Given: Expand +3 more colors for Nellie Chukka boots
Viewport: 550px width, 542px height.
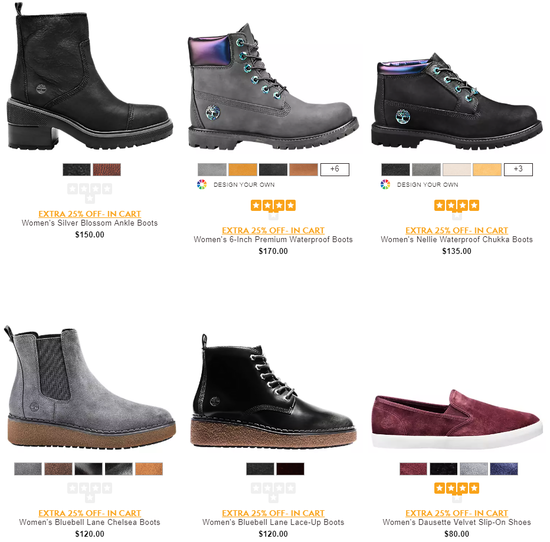Looking at the screenshot, I should click(x=518, y=169).
